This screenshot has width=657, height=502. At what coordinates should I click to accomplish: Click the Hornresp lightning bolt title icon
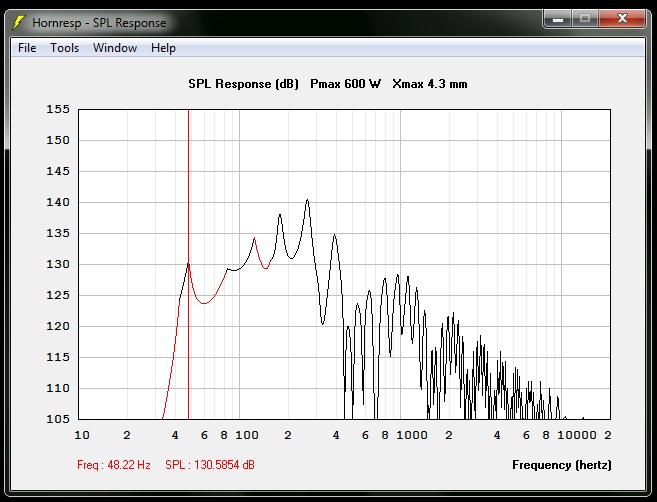18,22
